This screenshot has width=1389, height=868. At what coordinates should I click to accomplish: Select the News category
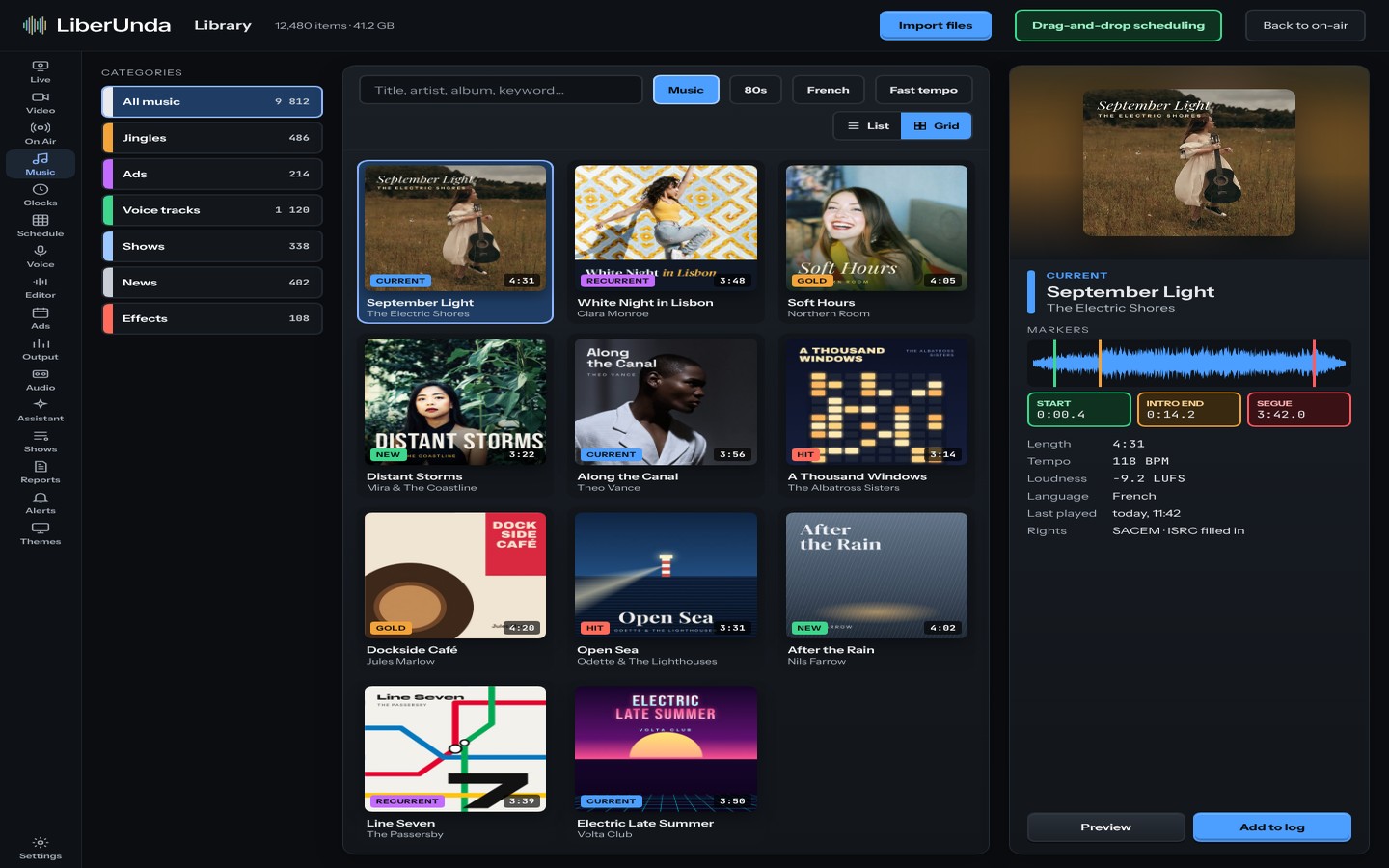tap(212, 283)
